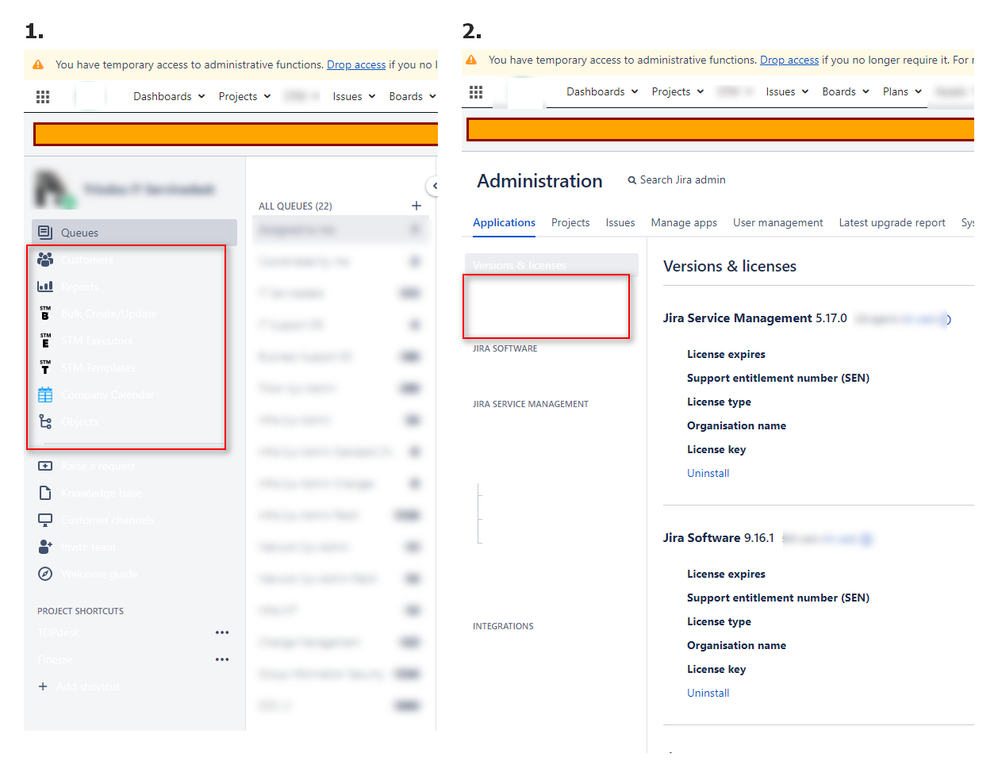998x777 pixels.
Task: Expand Dashboards menu on Administration page
Action: coord(602,92)
